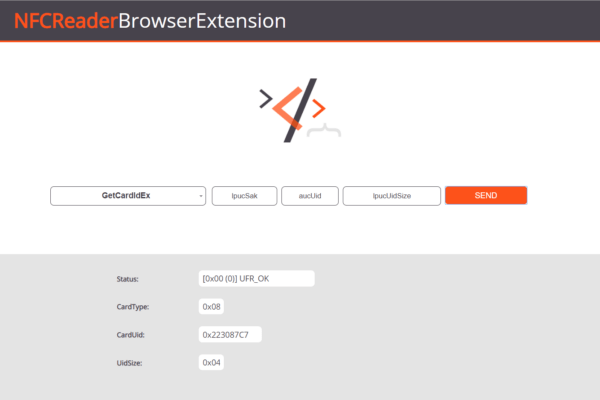Viewport: 600px width, 400px height.
Task: Select the lpucUidSize input box
Action: (391, 196)
